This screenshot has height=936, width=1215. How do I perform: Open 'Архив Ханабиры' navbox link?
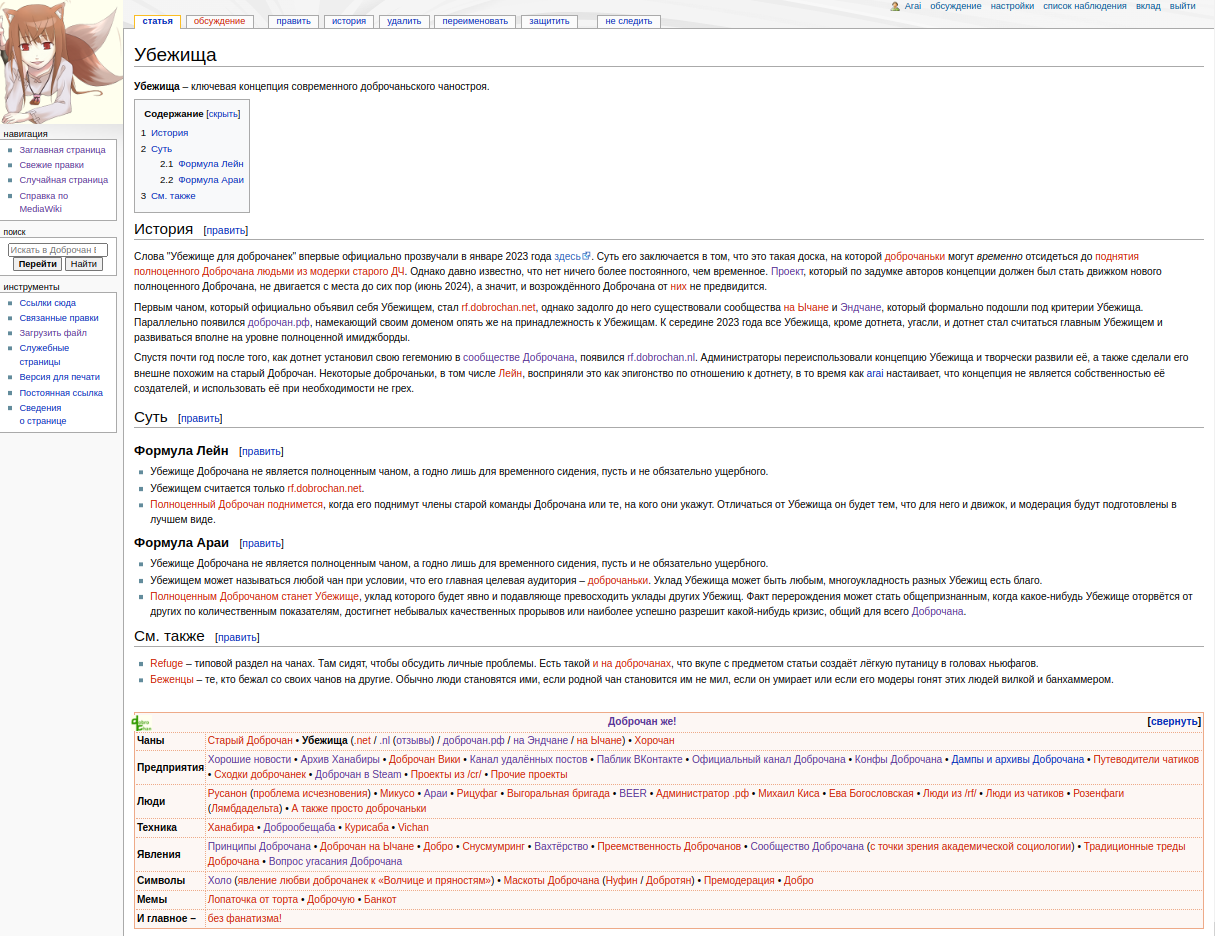(340, 759)
